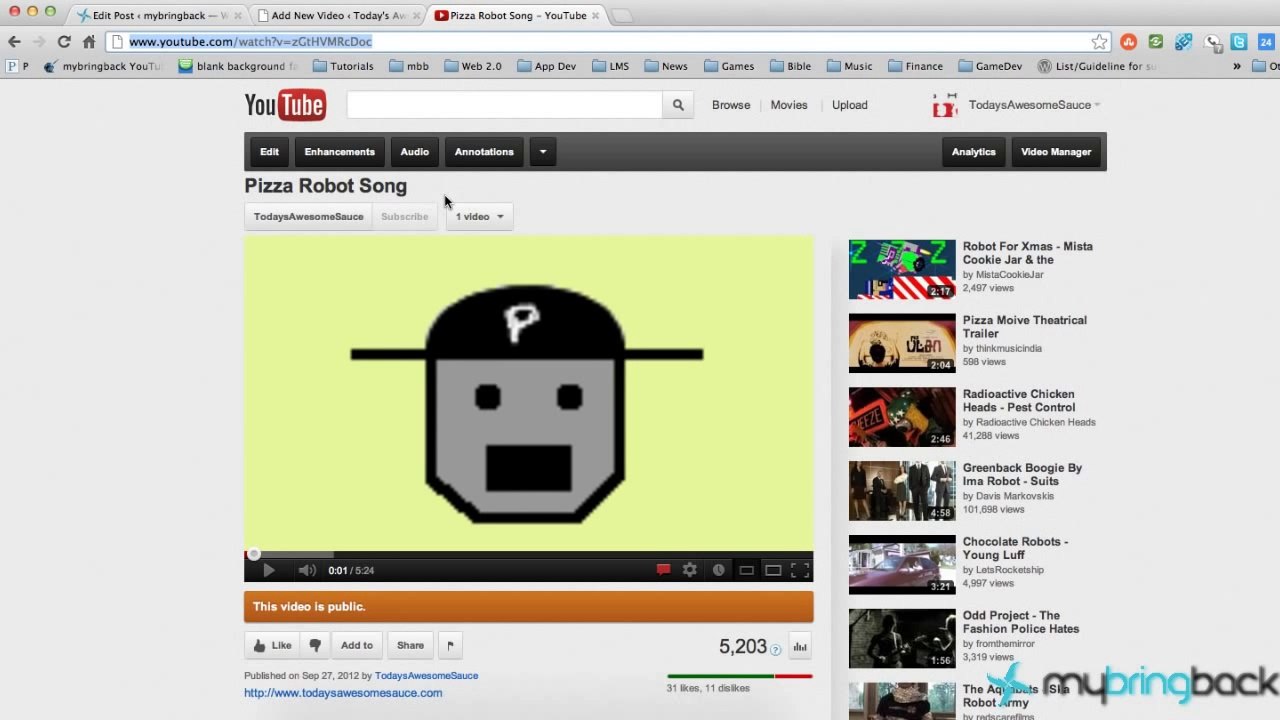
Task: Click the Subscribe button
Action: [405, 217]
